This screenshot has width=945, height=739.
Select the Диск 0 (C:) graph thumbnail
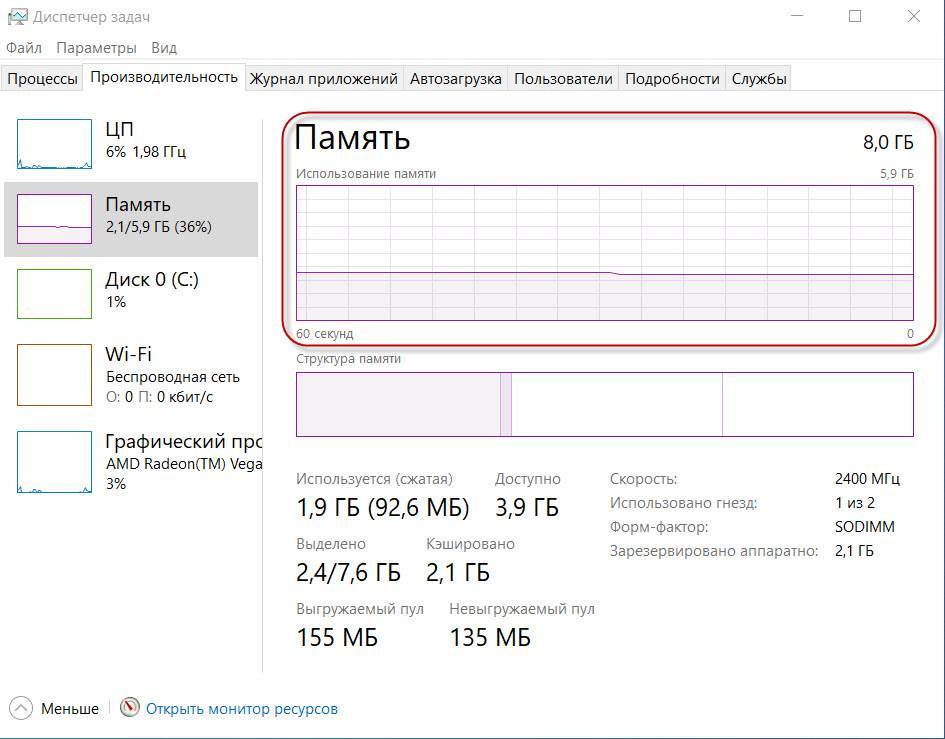pos(54,294)
